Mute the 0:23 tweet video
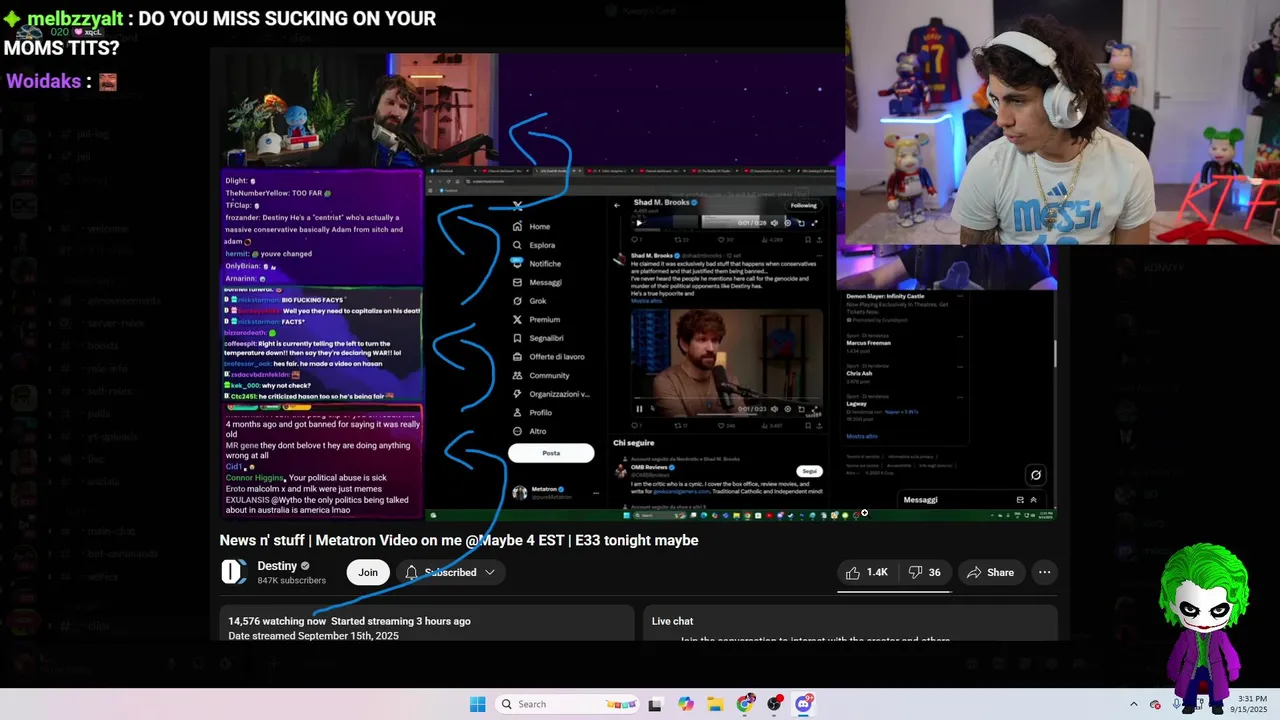 (774, 408)
